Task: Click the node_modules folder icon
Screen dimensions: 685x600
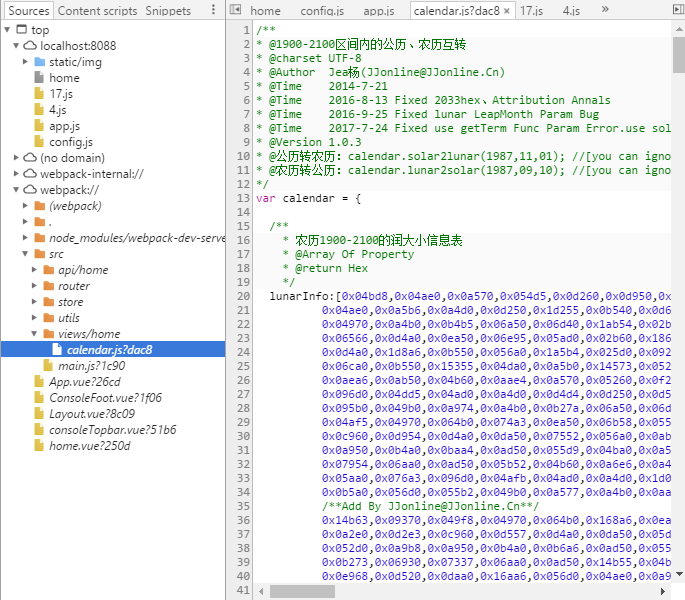Action: 39,238
